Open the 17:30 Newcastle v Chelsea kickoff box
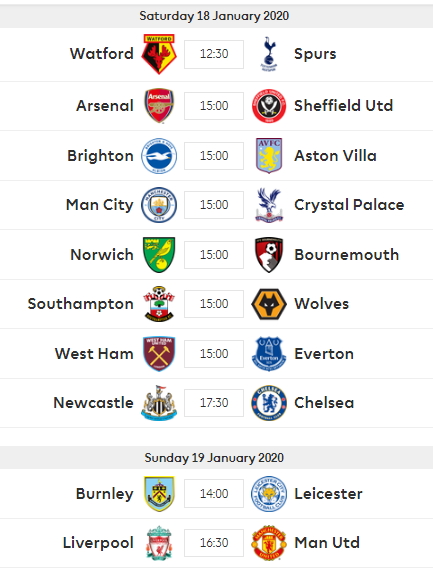Screen dimensions: 433x571 pyautogui.click(x=214, y=403)
